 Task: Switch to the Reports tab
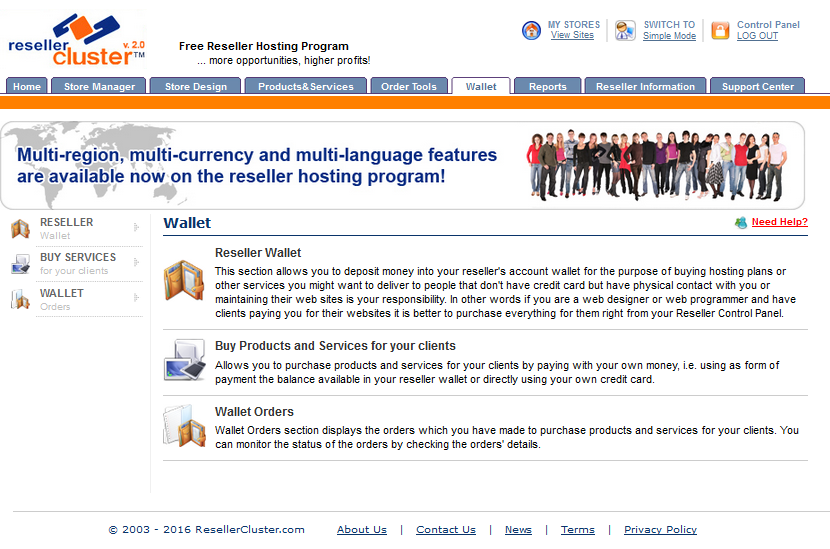point(547,87)
